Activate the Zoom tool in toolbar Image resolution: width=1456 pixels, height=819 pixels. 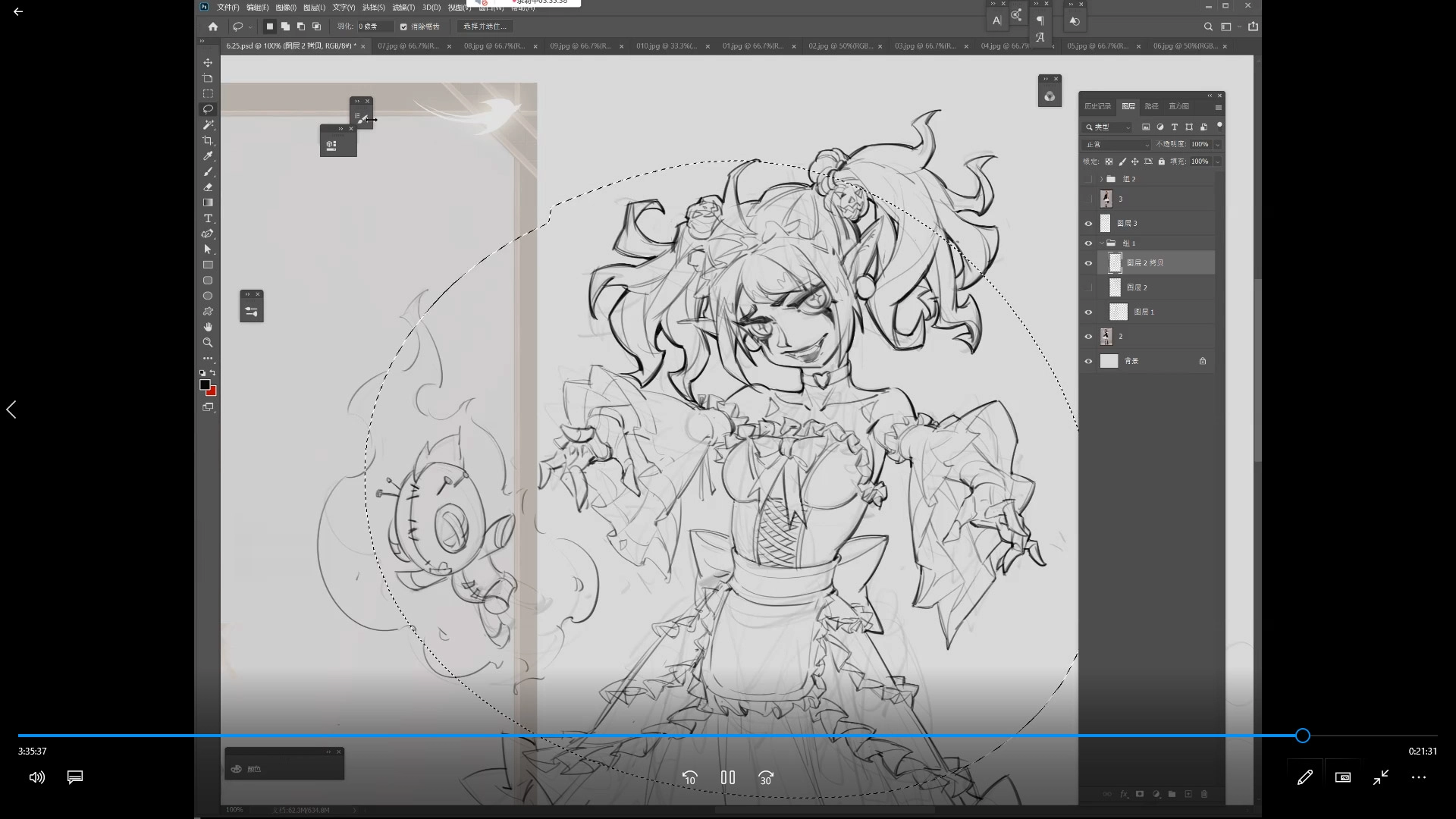pos(208,343)
